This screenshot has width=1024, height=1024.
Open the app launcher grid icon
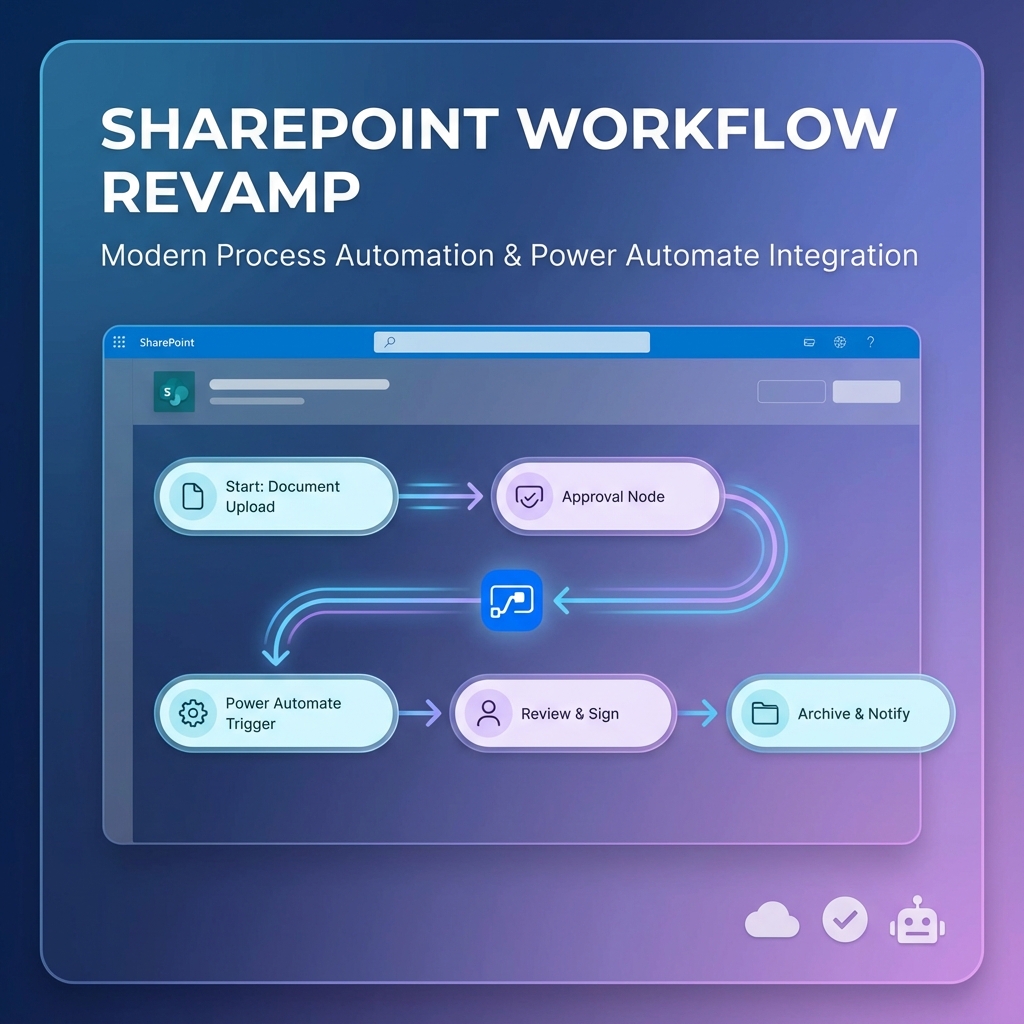tap(117, 341)
